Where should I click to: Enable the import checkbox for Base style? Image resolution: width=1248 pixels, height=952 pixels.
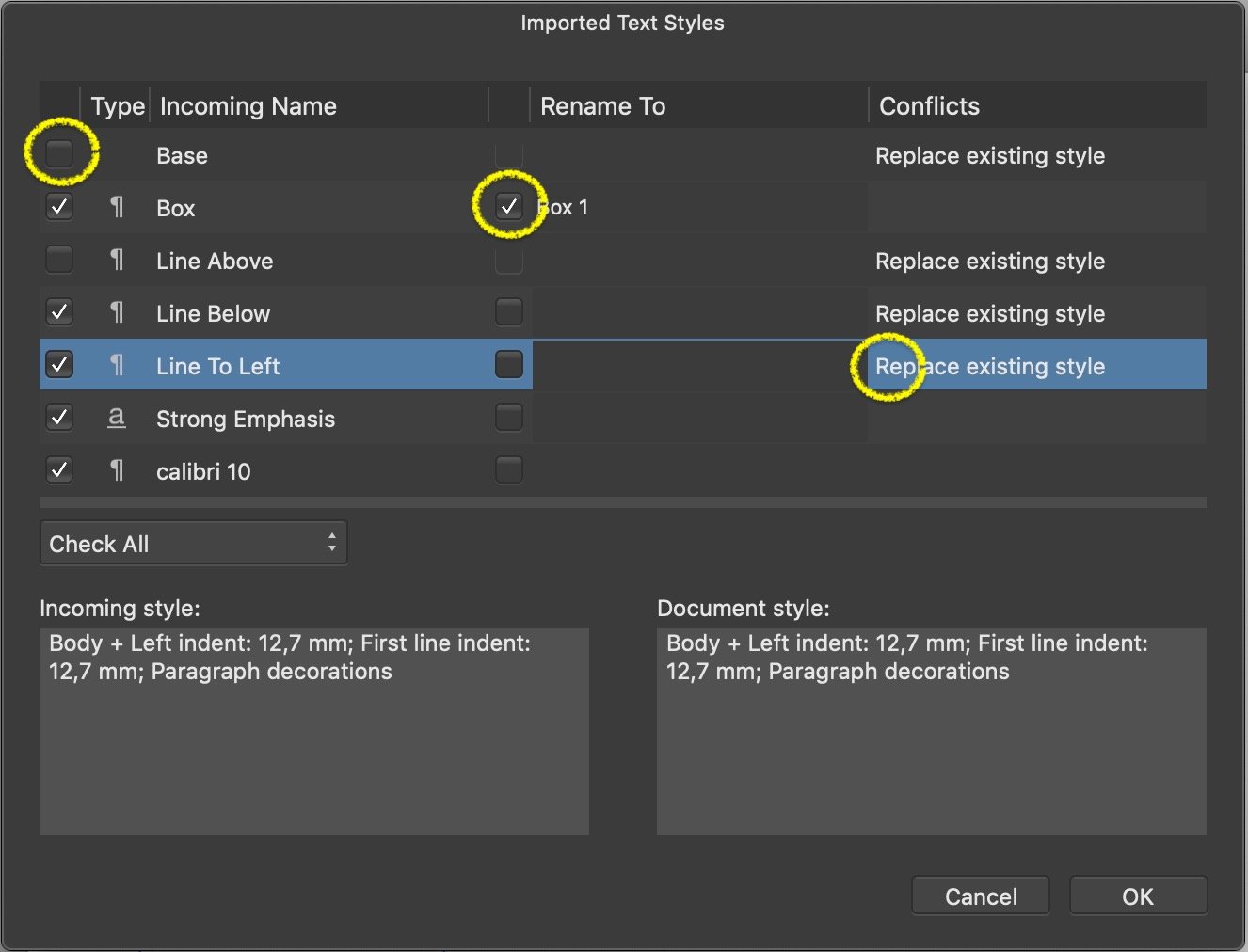pyautogui.click(x=59, y=153)
